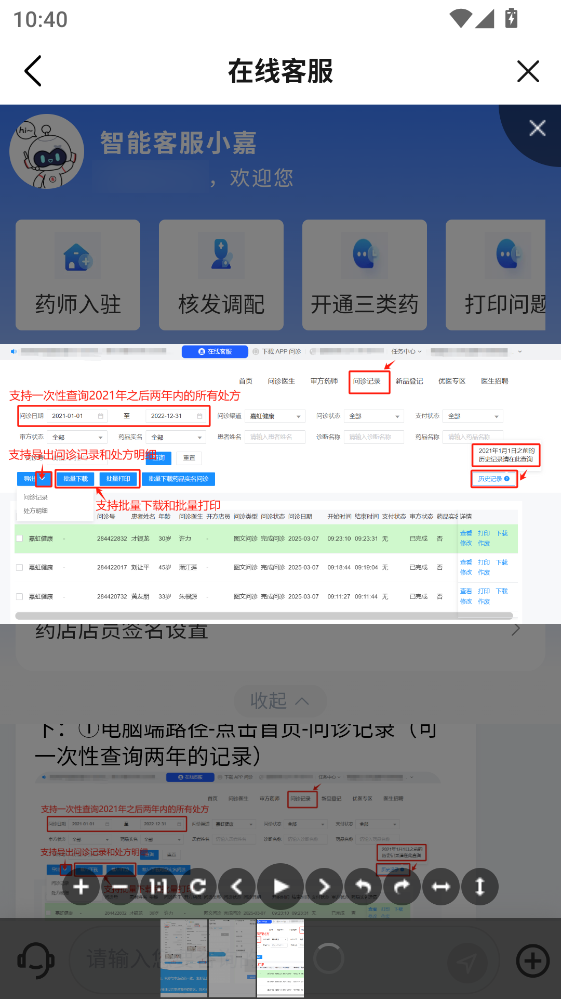Close the image viewer overlay

coord(537,129)
